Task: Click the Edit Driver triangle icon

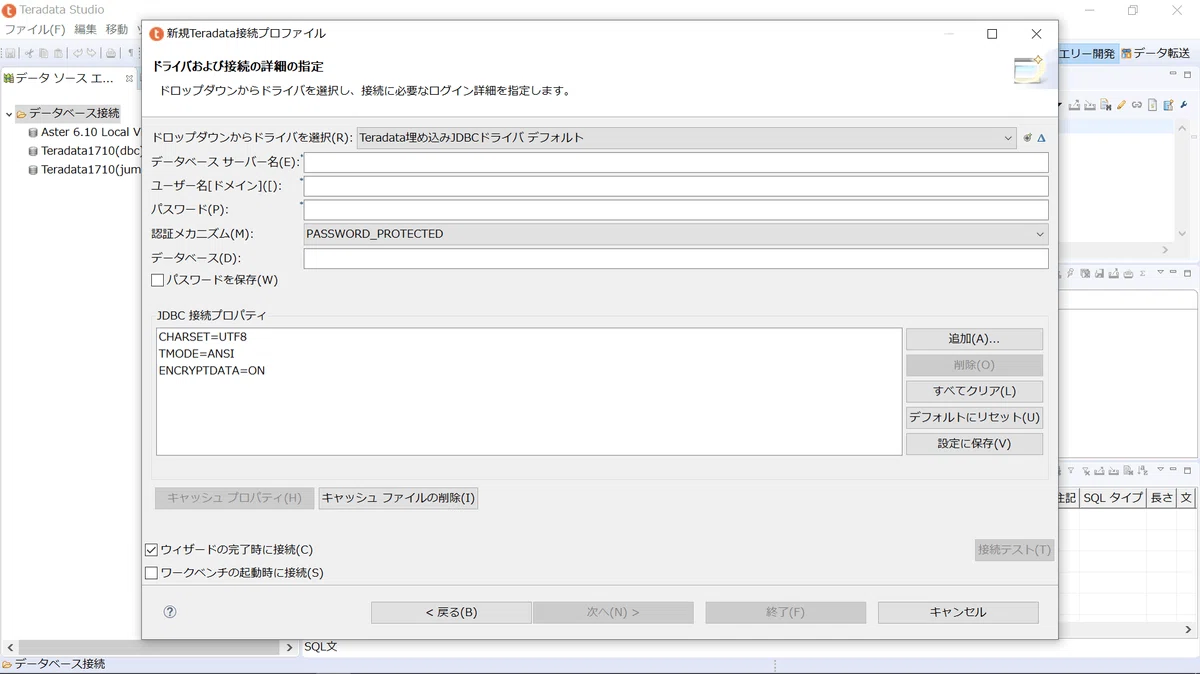Action: (1041, 138)
